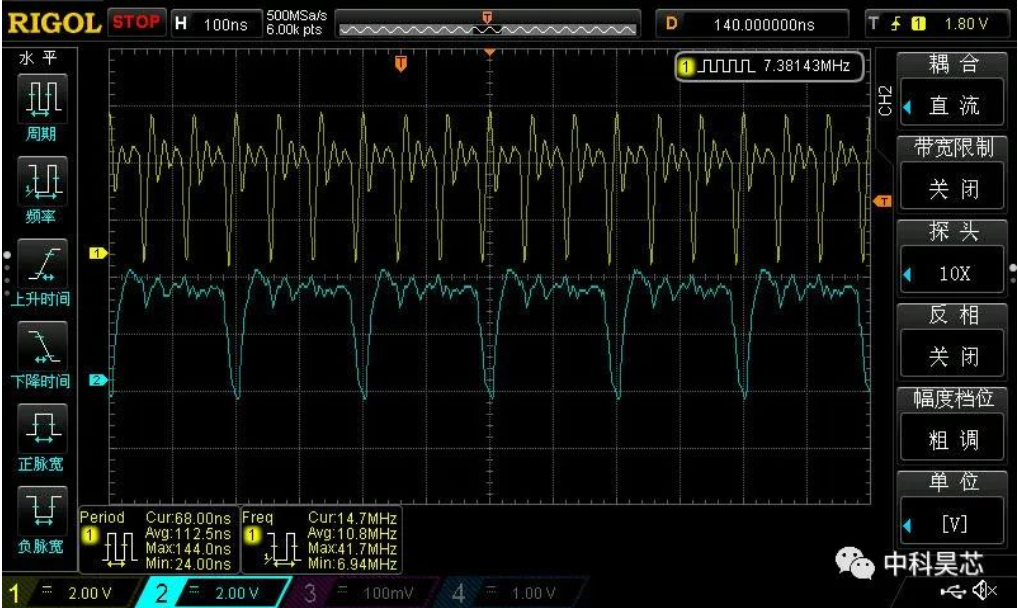Click the STOP run status indicator

tap(136, 23)
